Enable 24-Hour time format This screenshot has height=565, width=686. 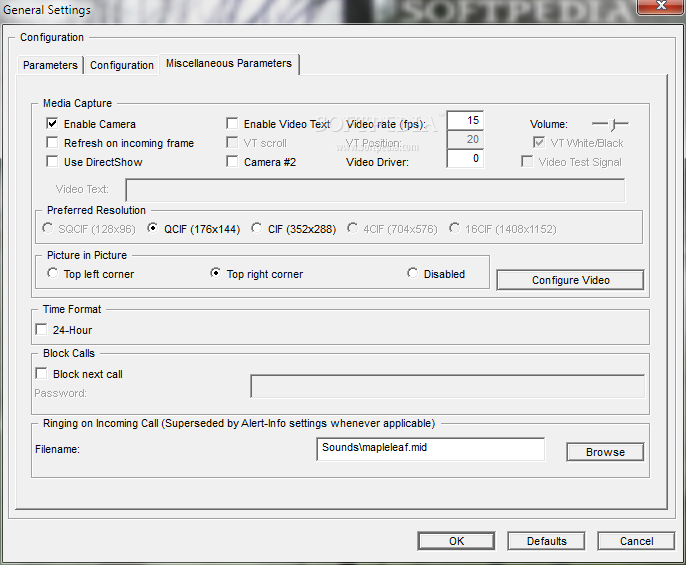point(42,330)
